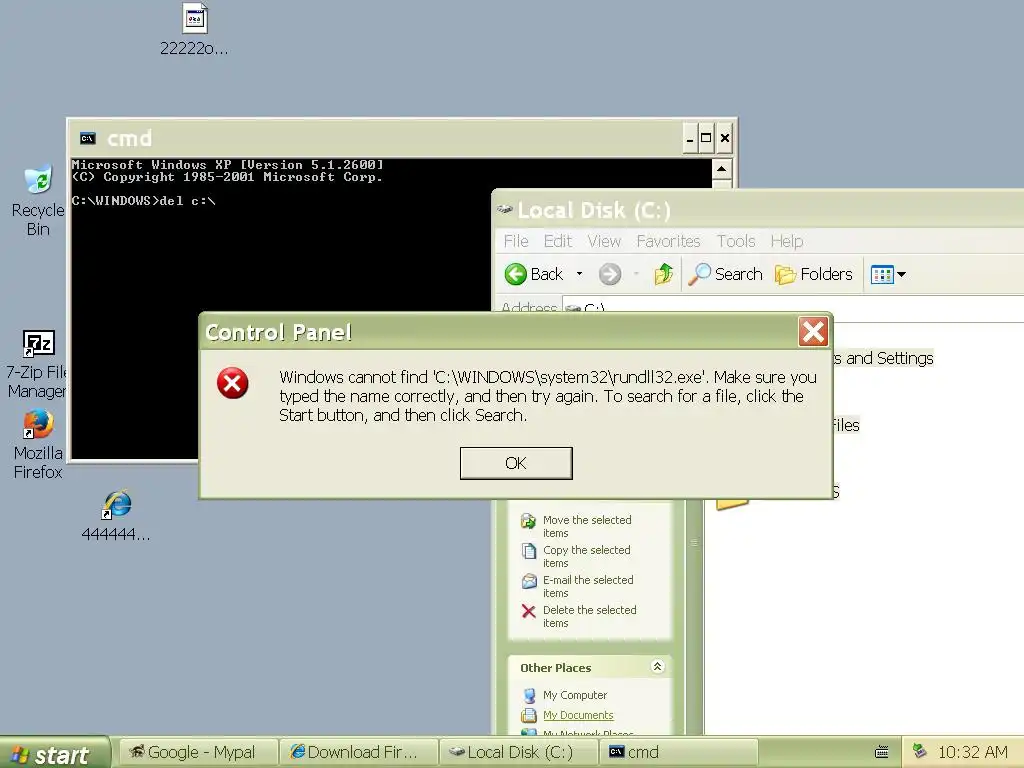This screenshot has height=768, width=1024.
Task: Switch to cmd taskbar button
Action: [679, 752]
